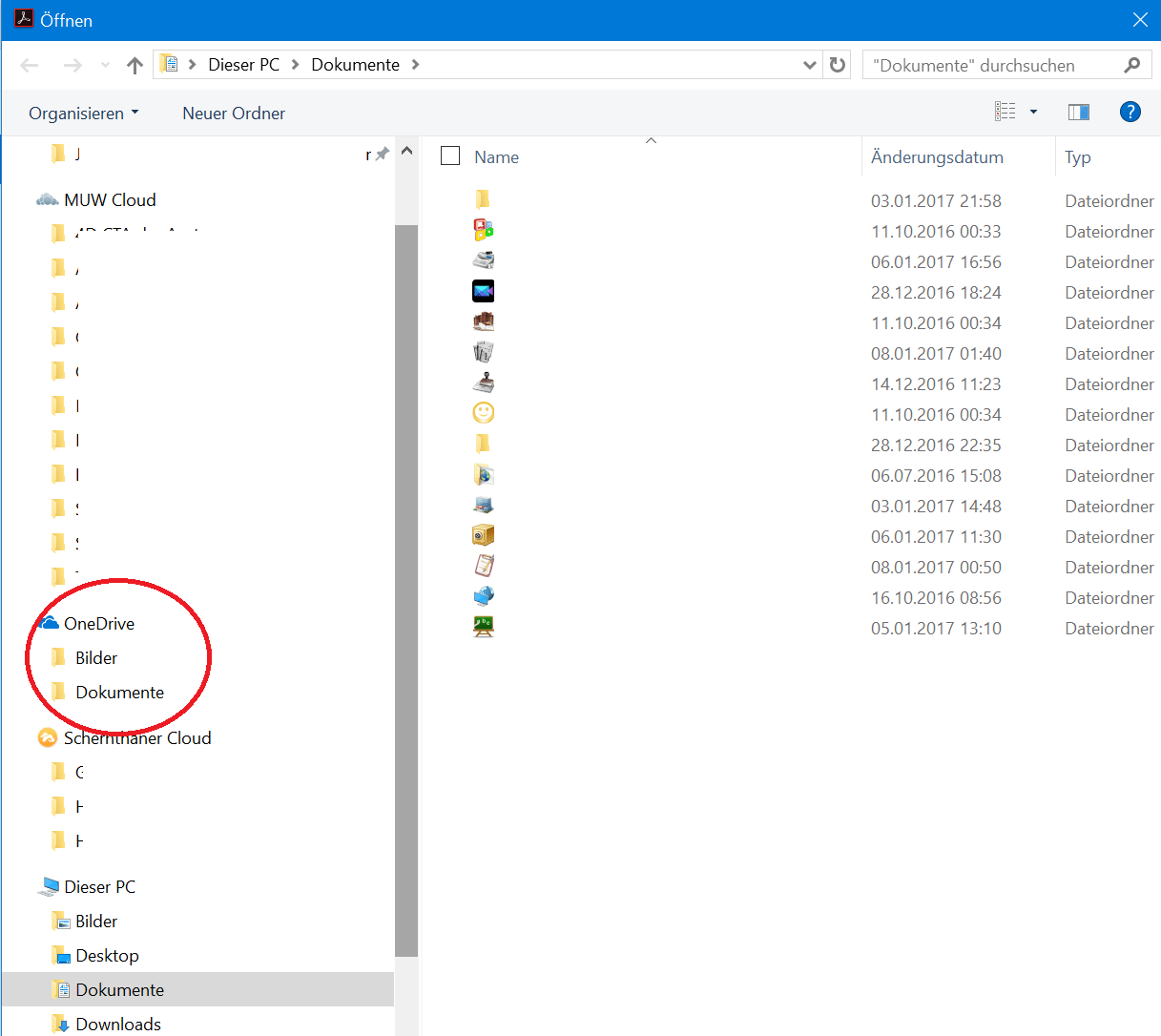Open the view layout dropdown arrow
The image size is (1161, 1036).
click(x=1033, y=112)
